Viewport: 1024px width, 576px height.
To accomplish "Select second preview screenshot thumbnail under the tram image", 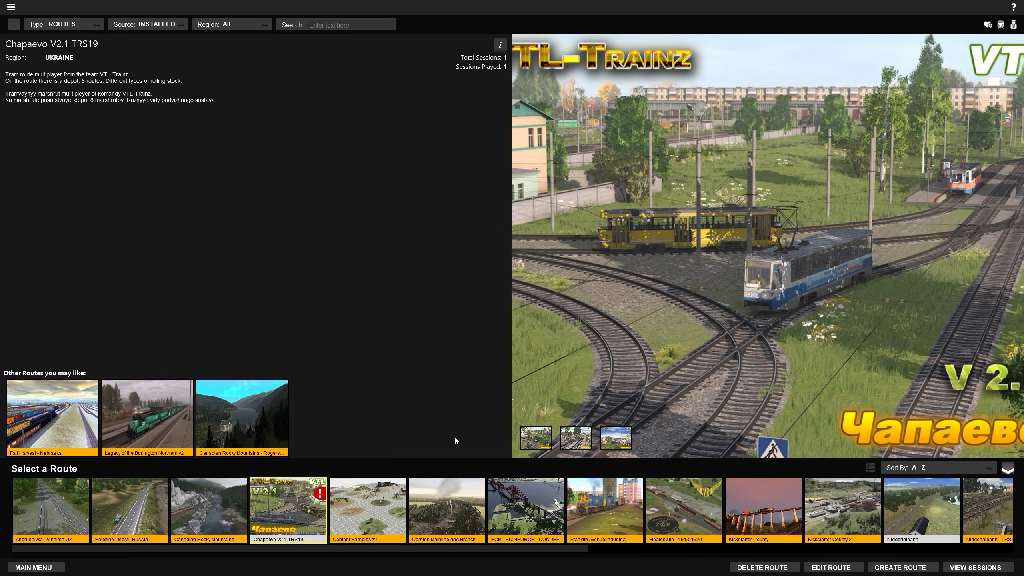I will click(x=576, y=438).
